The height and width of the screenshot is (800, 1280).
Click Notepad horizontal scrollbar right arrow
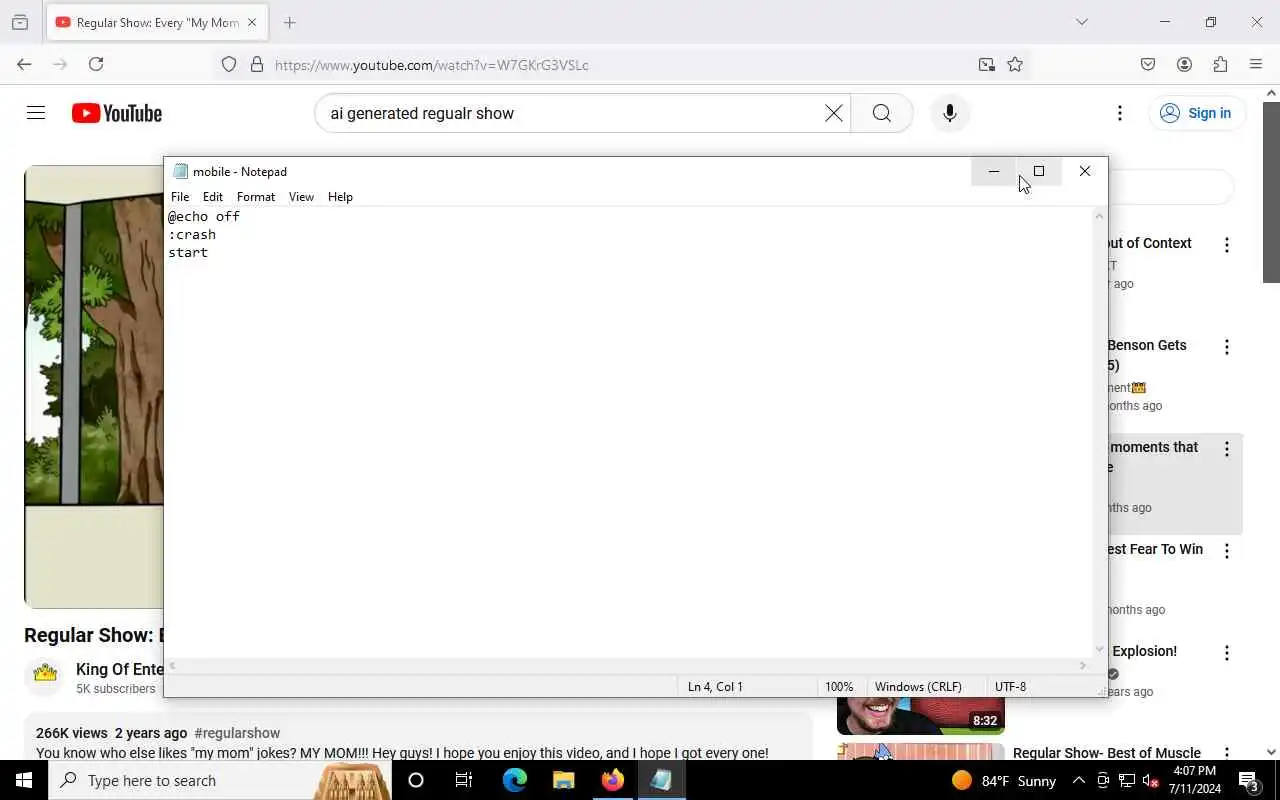tap(1083, 666)
